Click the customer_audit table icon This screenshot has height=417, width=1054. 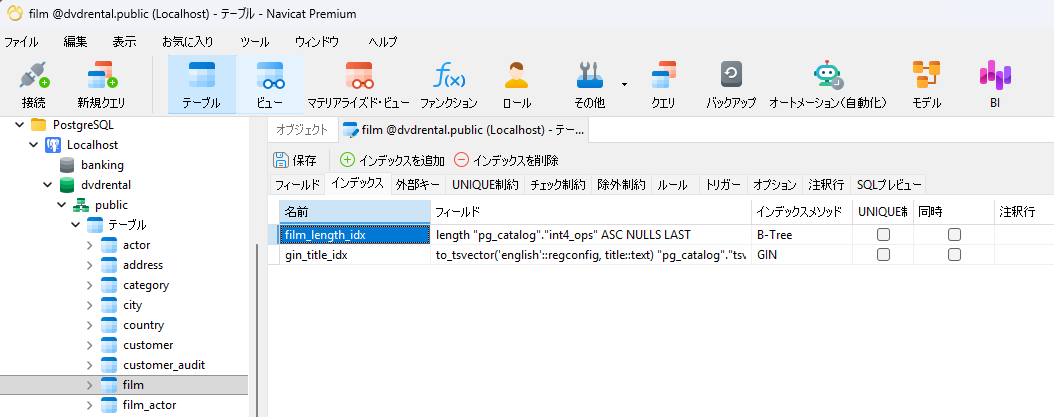click(x=109, y=365)
